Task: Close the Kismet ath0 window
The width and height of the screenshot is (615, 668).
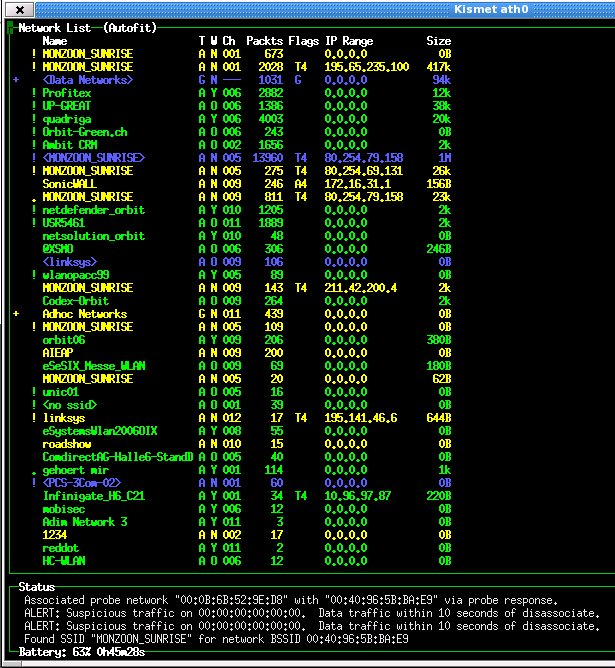Action: click(20, 9)
